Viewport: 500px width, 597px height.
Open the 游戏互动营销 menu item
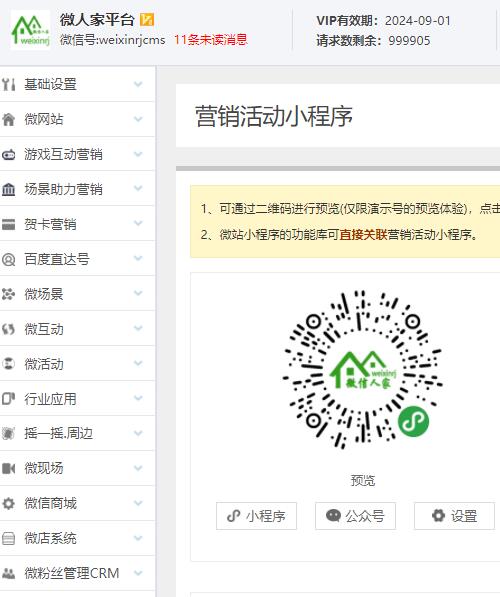click(77, 154)
